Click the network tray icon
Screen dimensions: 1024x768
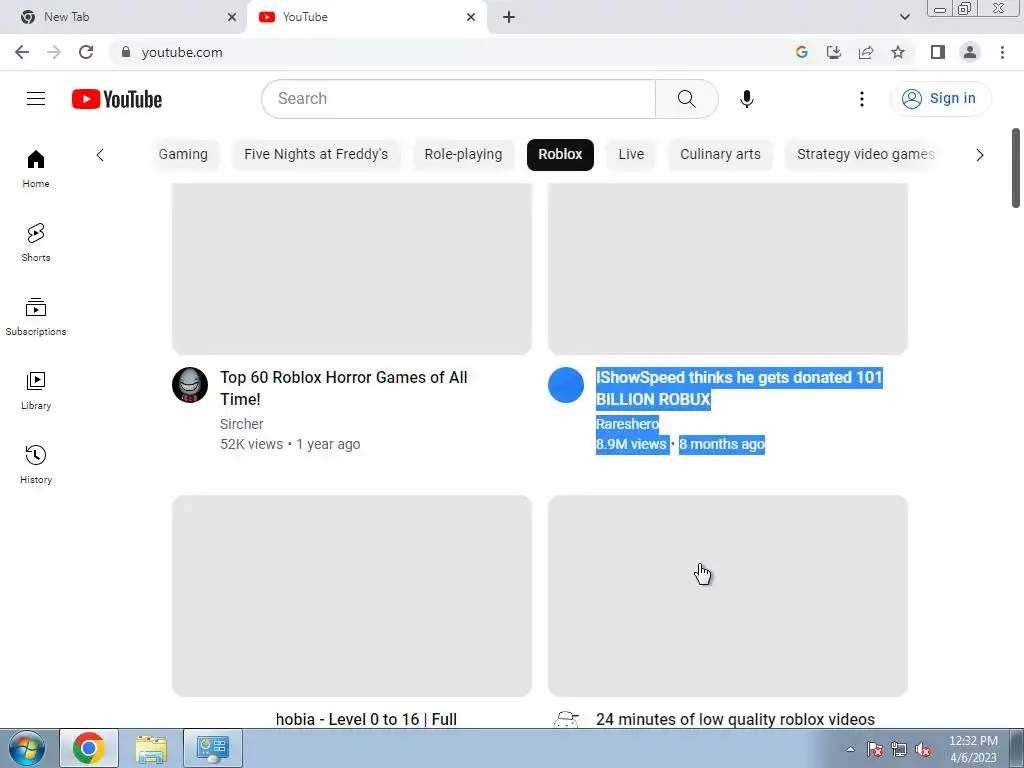tap(899, 749)
